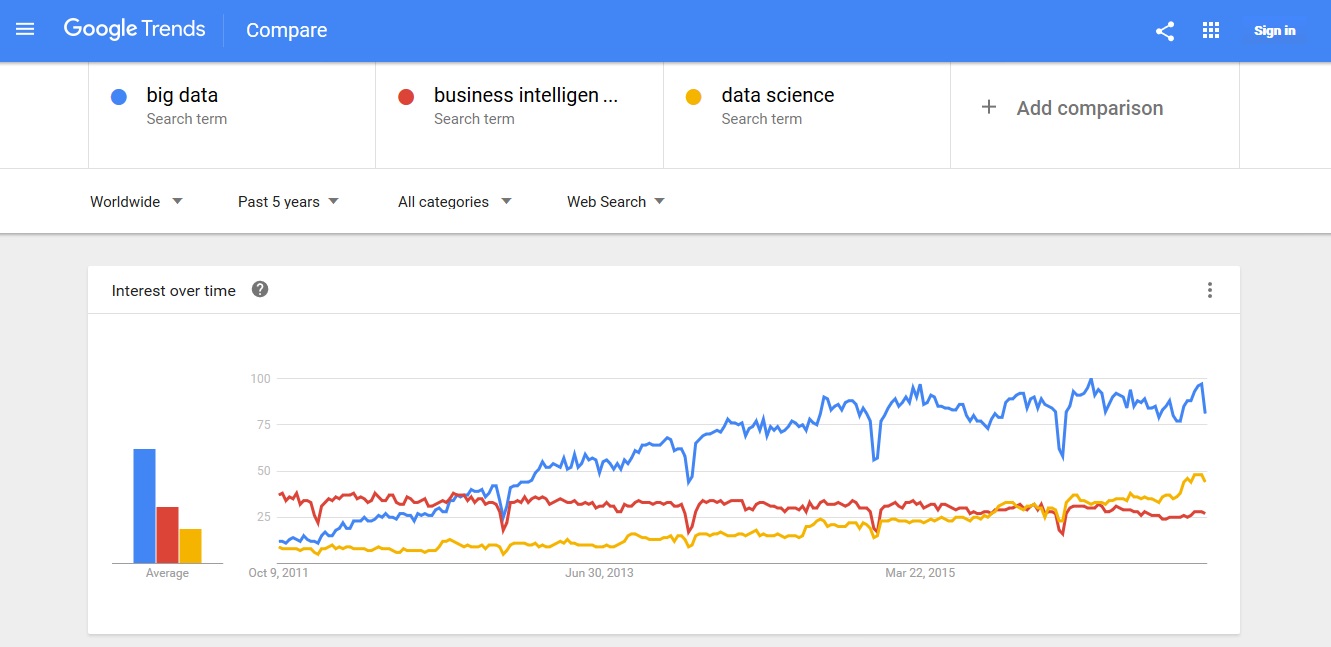This screenshot has height=647, width=1331.
Task: Open the Past 5 years time range dropdown
Action: coord(288,201)
